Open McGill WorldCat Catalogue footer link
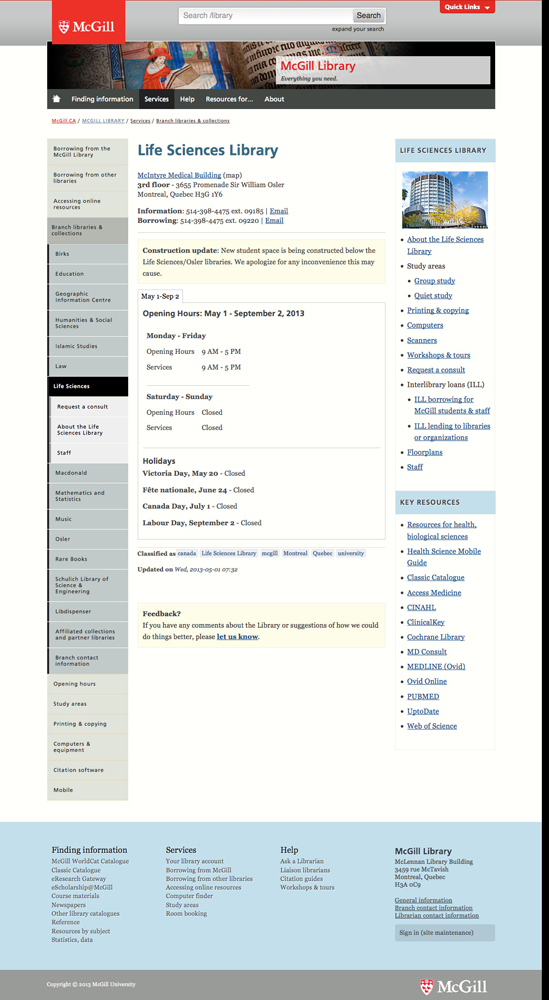This screenshot has height=1000, width=549. point(90,861)
